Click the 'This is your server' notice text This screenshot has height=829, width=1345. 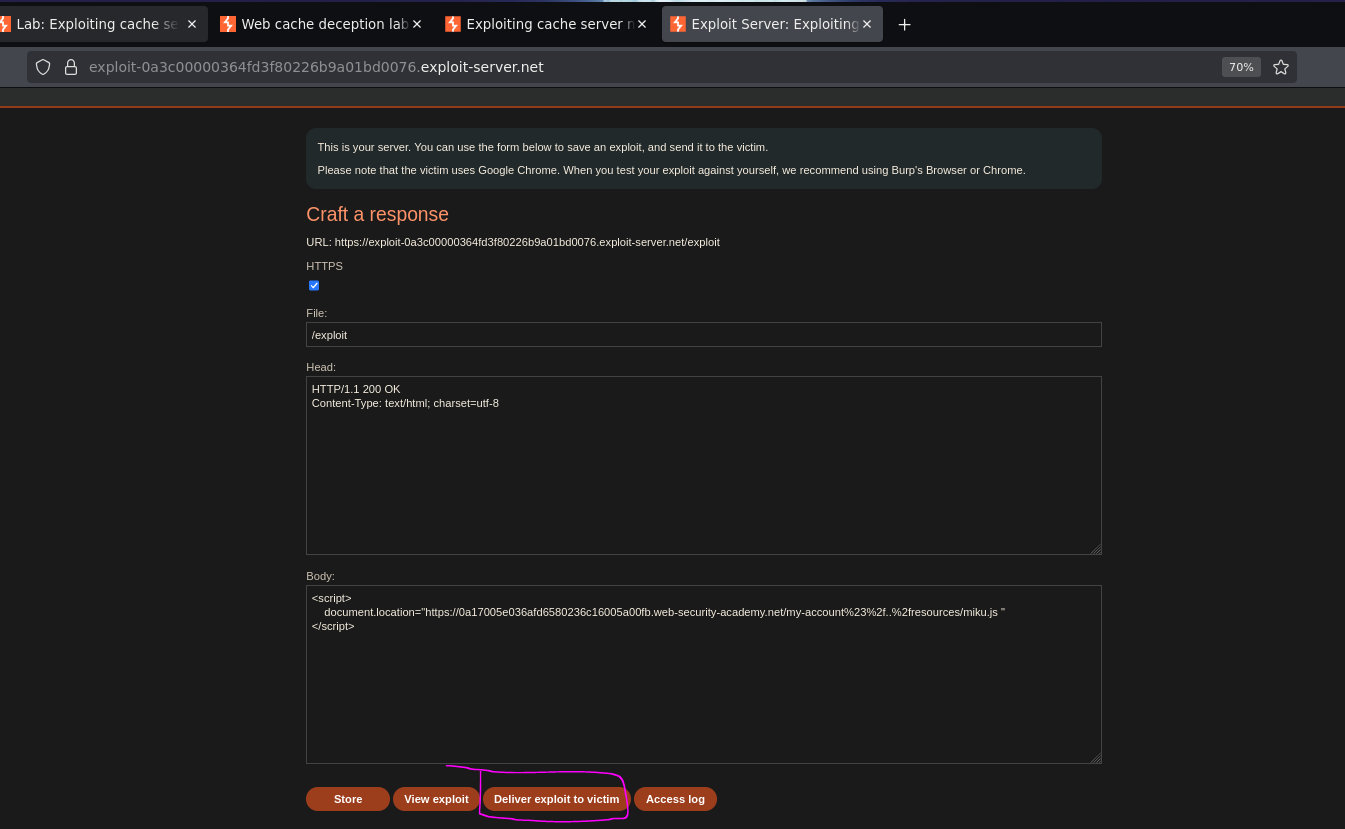[543, 147]
